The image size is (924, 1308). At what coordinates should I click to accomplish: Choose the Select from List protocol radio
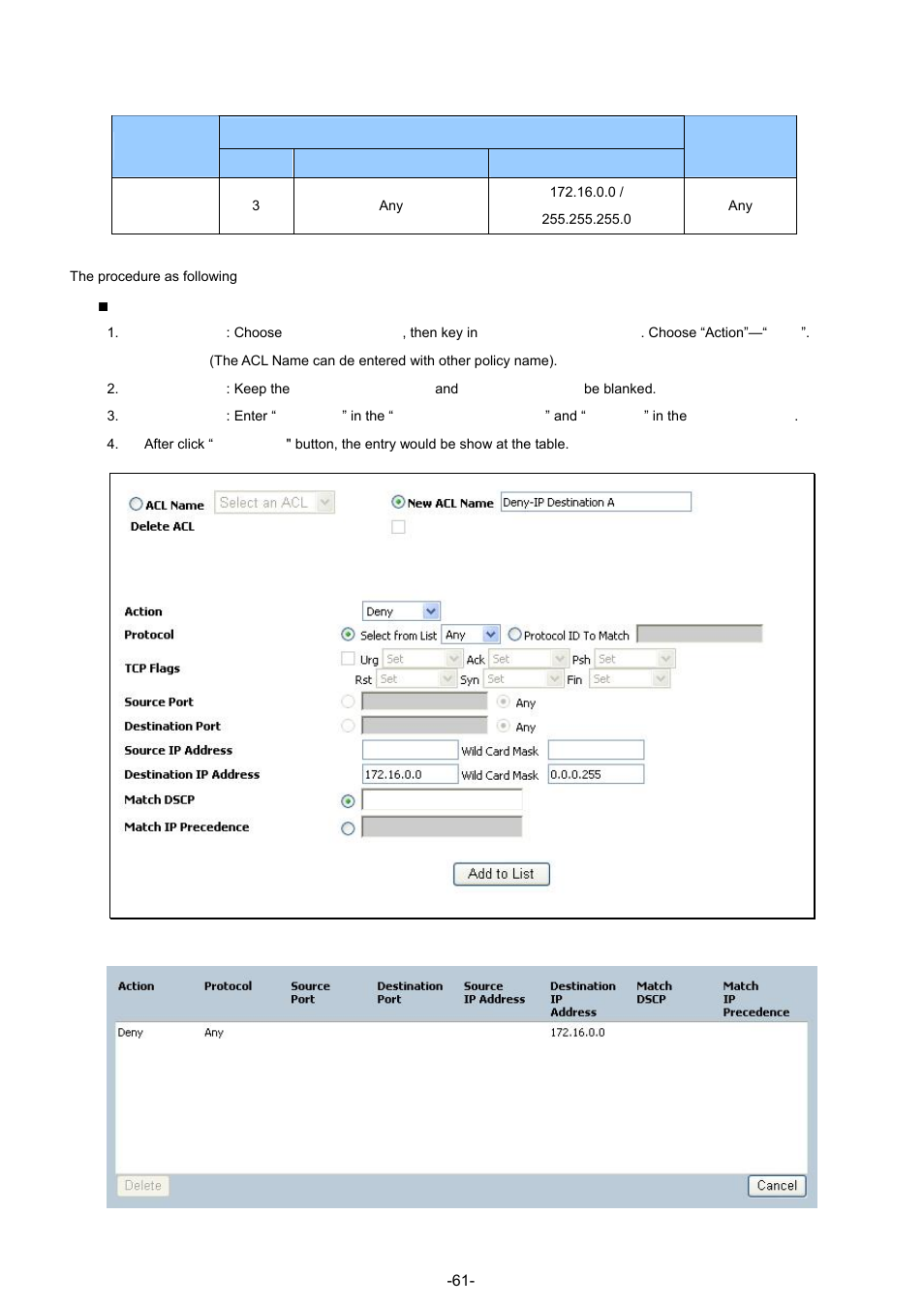348,635
